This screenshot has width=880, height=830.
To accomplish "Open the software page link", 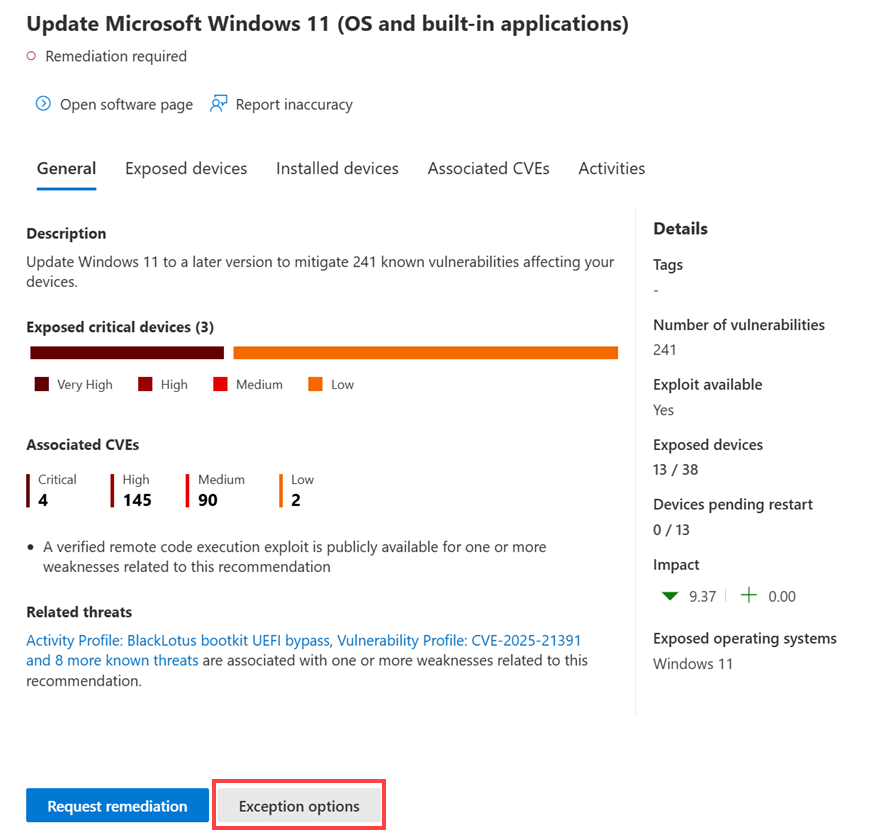I will tap(126, 104).
